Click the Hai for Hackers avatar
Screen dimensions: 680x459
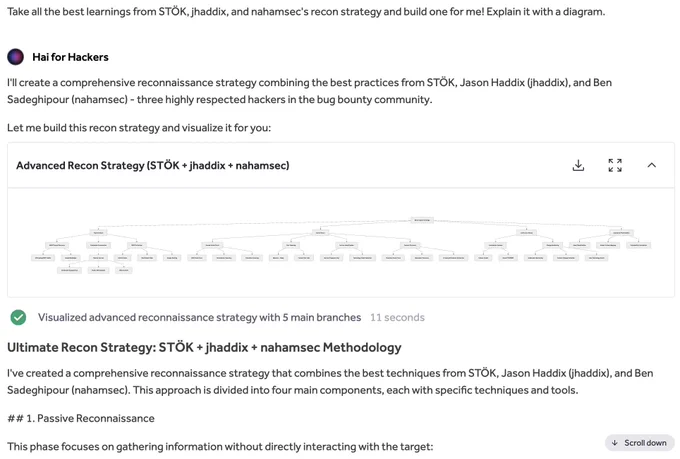tap(16, 57)
